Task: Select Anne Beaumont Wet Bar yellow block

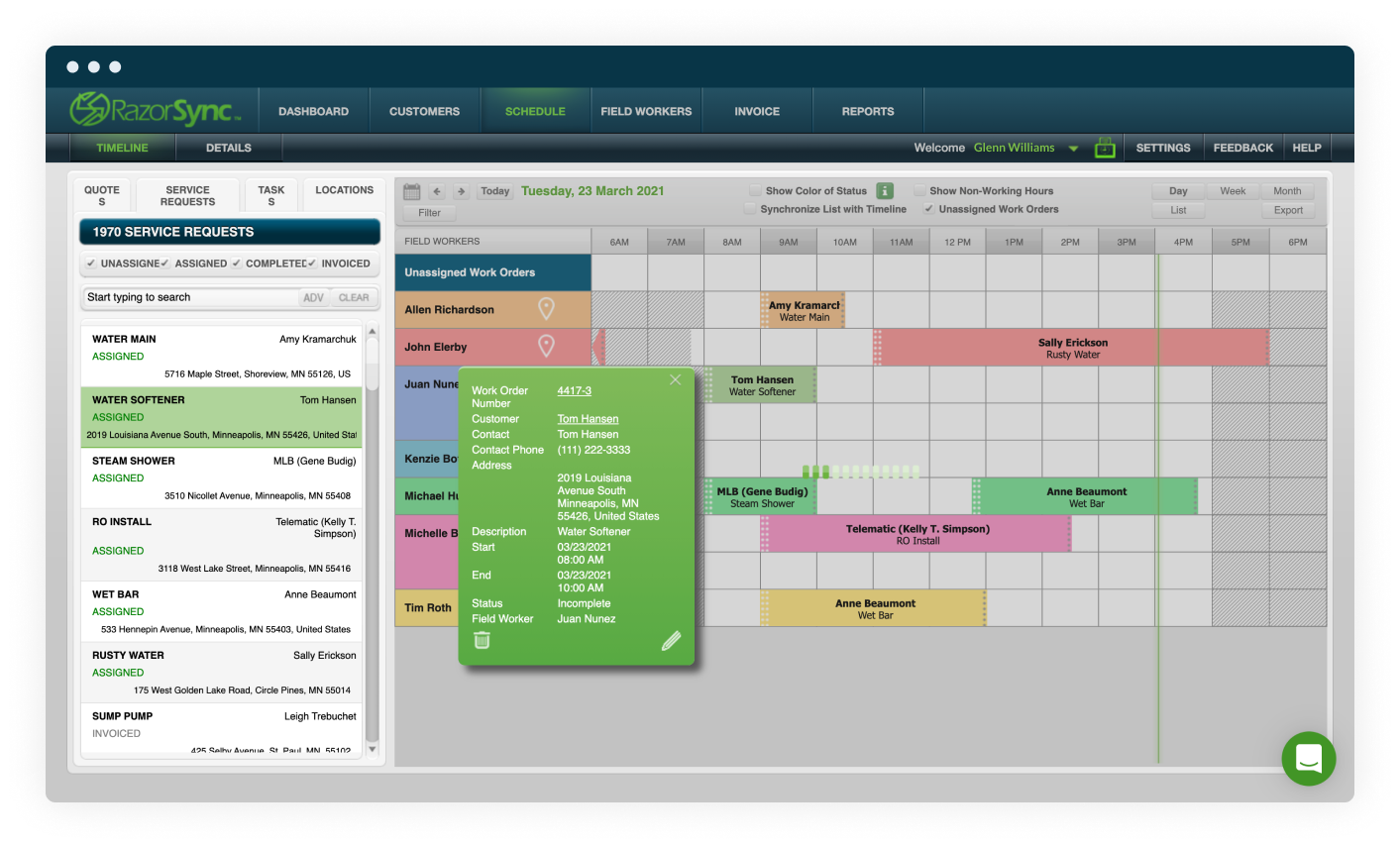Action: [x=874, y=608]
